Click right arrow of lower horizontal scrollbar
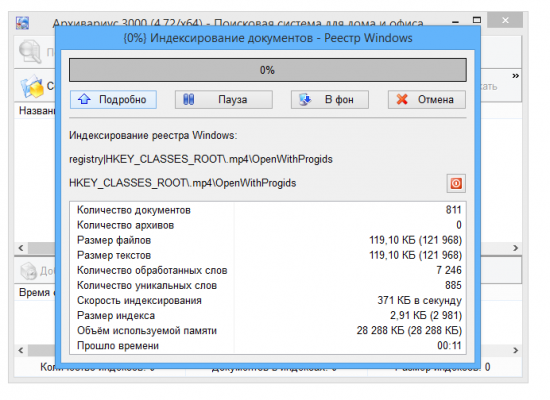 (x=515, y=350)
